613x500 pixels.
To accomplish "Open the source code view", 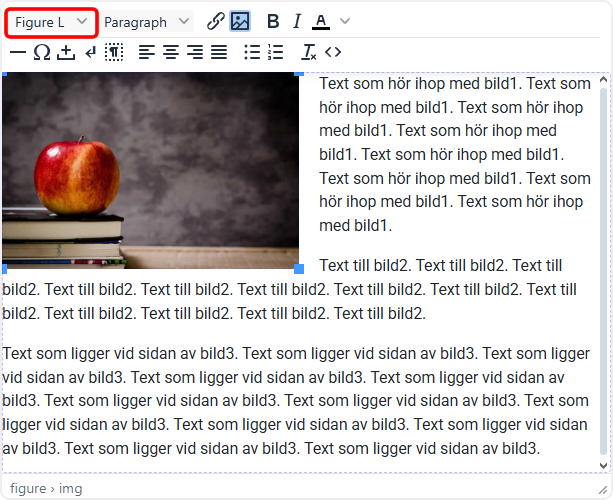I will [x=333, y=52].
